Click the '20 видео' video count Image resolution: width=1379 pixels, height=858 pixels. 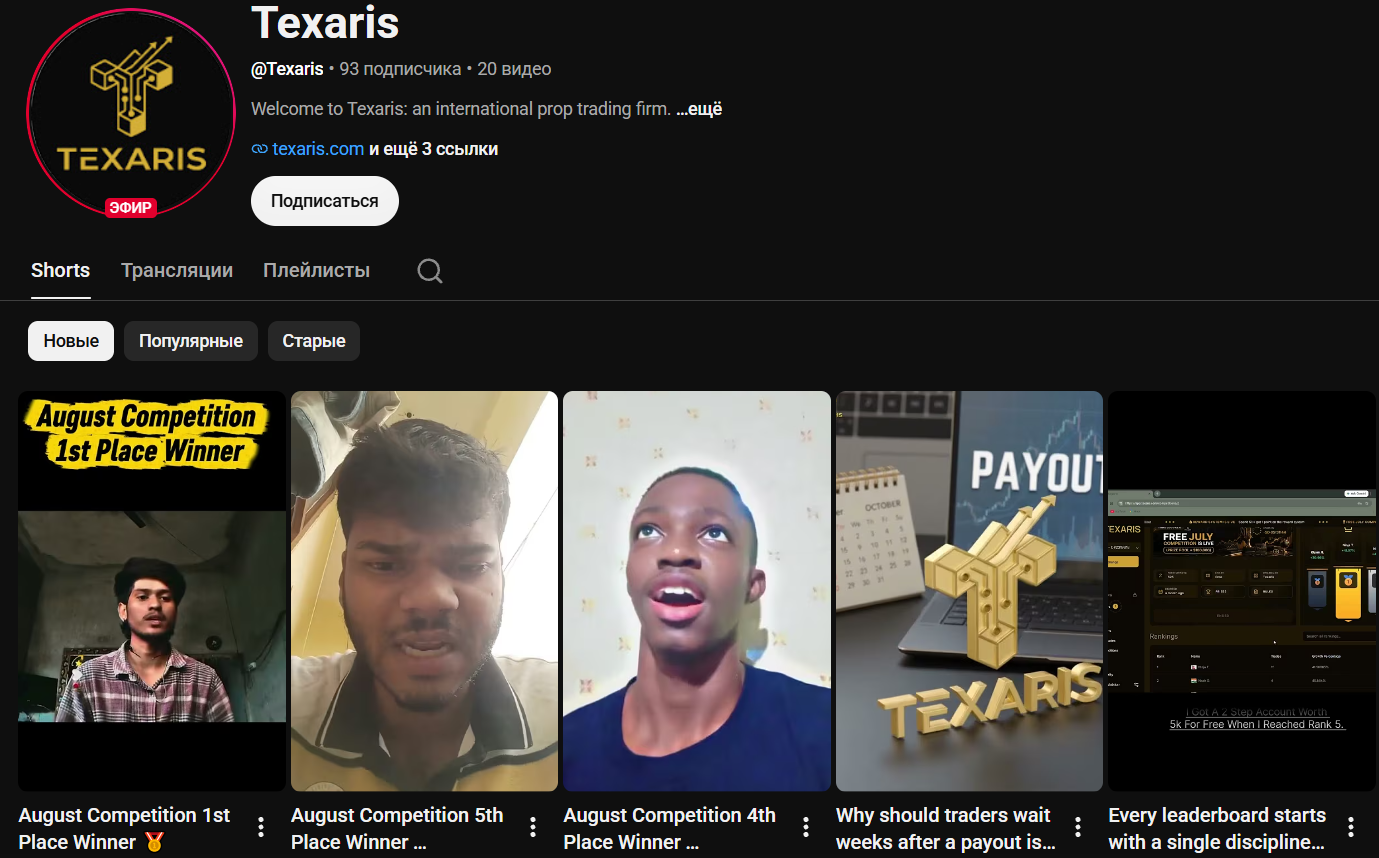pyautogui.click(x=514, y=69)
